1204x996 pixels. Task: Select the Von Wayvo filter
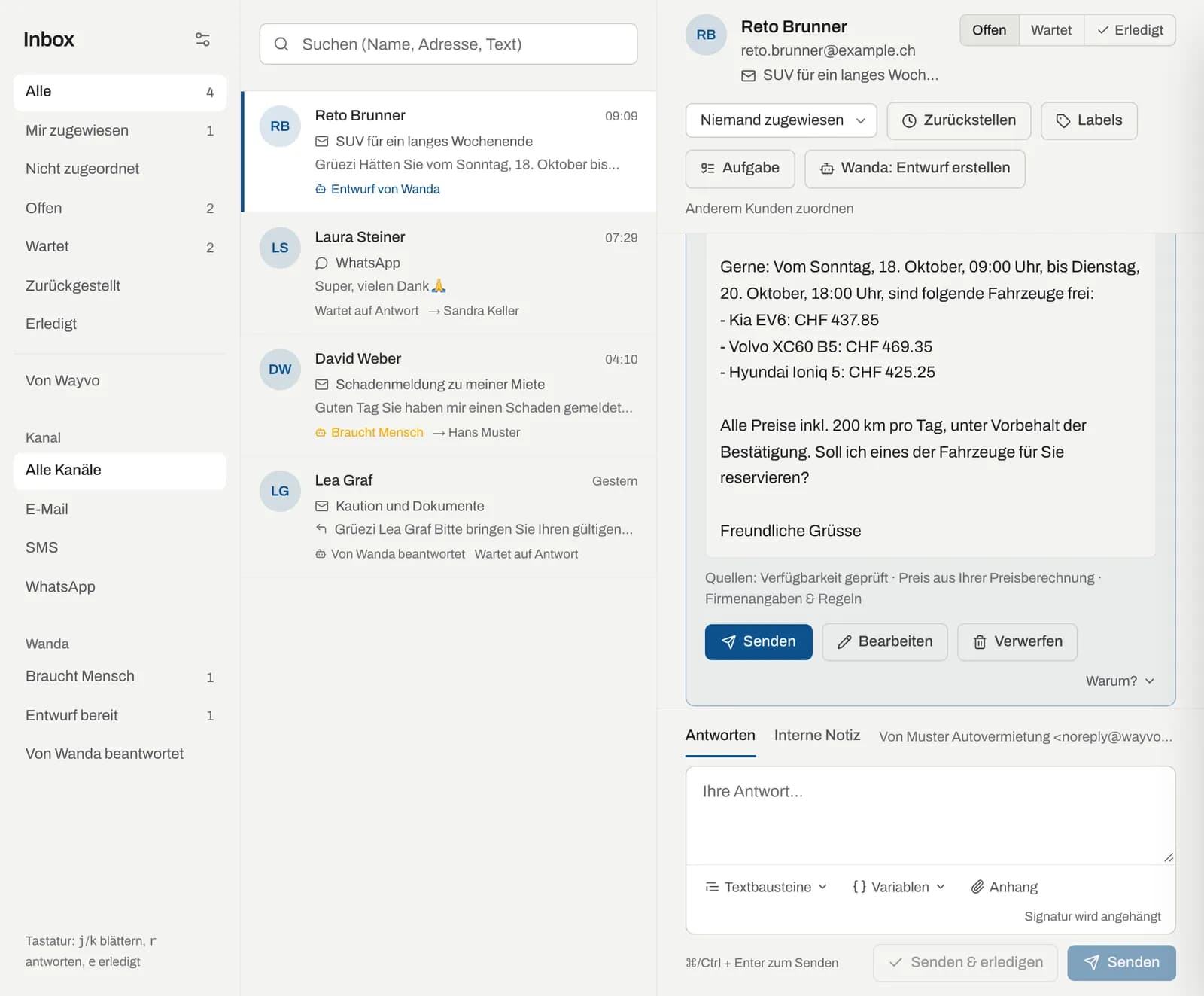120,381
